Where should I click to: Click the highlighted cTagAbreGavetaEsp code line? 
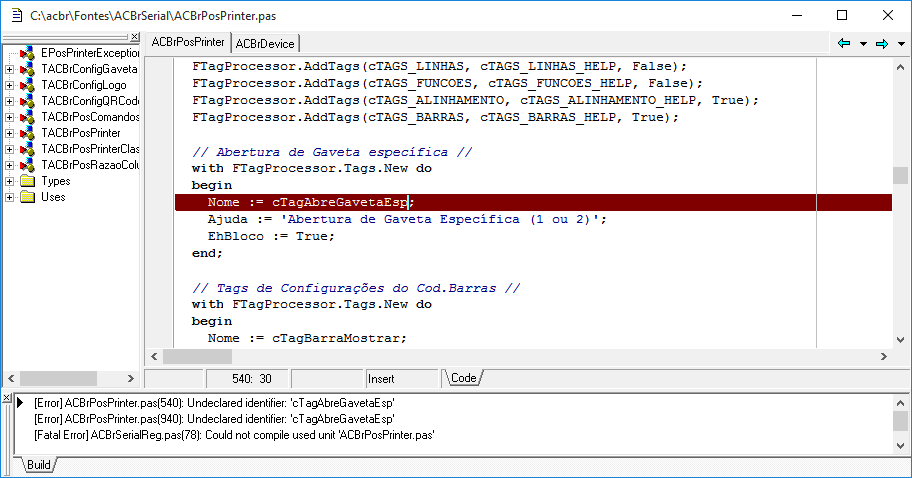coord(533,202)
